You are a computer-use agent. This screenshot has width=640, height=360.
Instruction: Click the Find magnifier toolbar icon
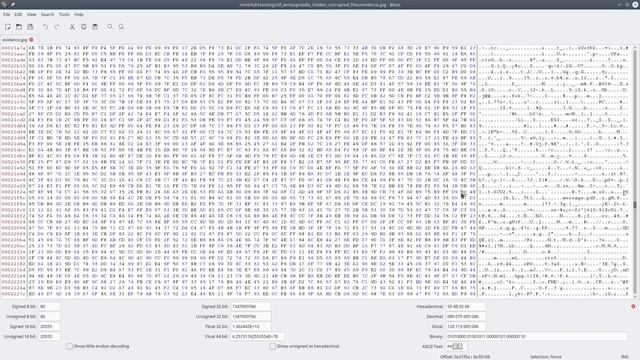110,27
